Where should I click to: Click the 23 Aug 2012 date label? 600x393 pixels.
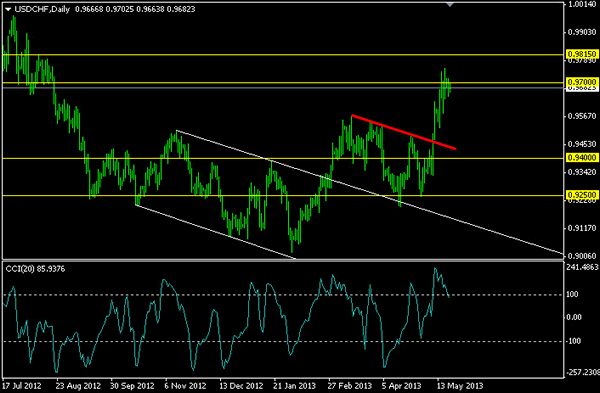point(78,385)
